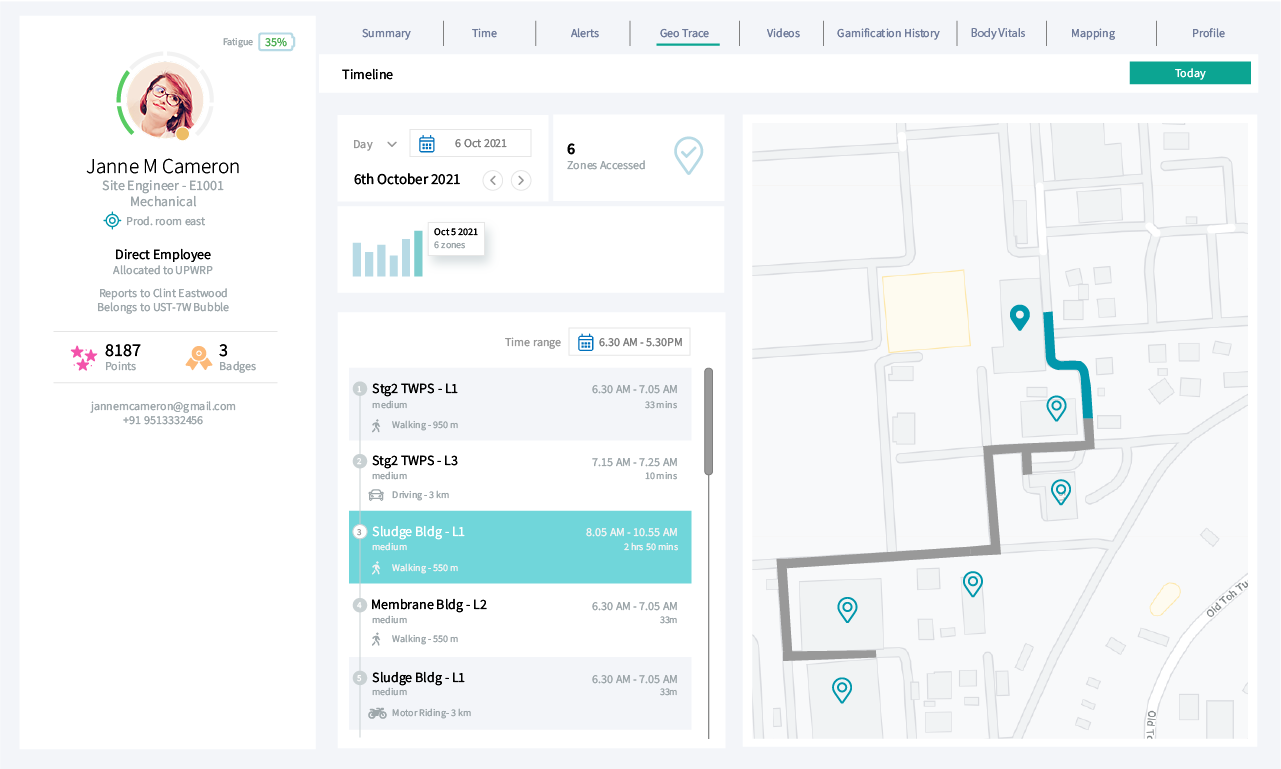Advance to next day with right arrow
The image size is (1281, 769).
[x=521, y=180]
